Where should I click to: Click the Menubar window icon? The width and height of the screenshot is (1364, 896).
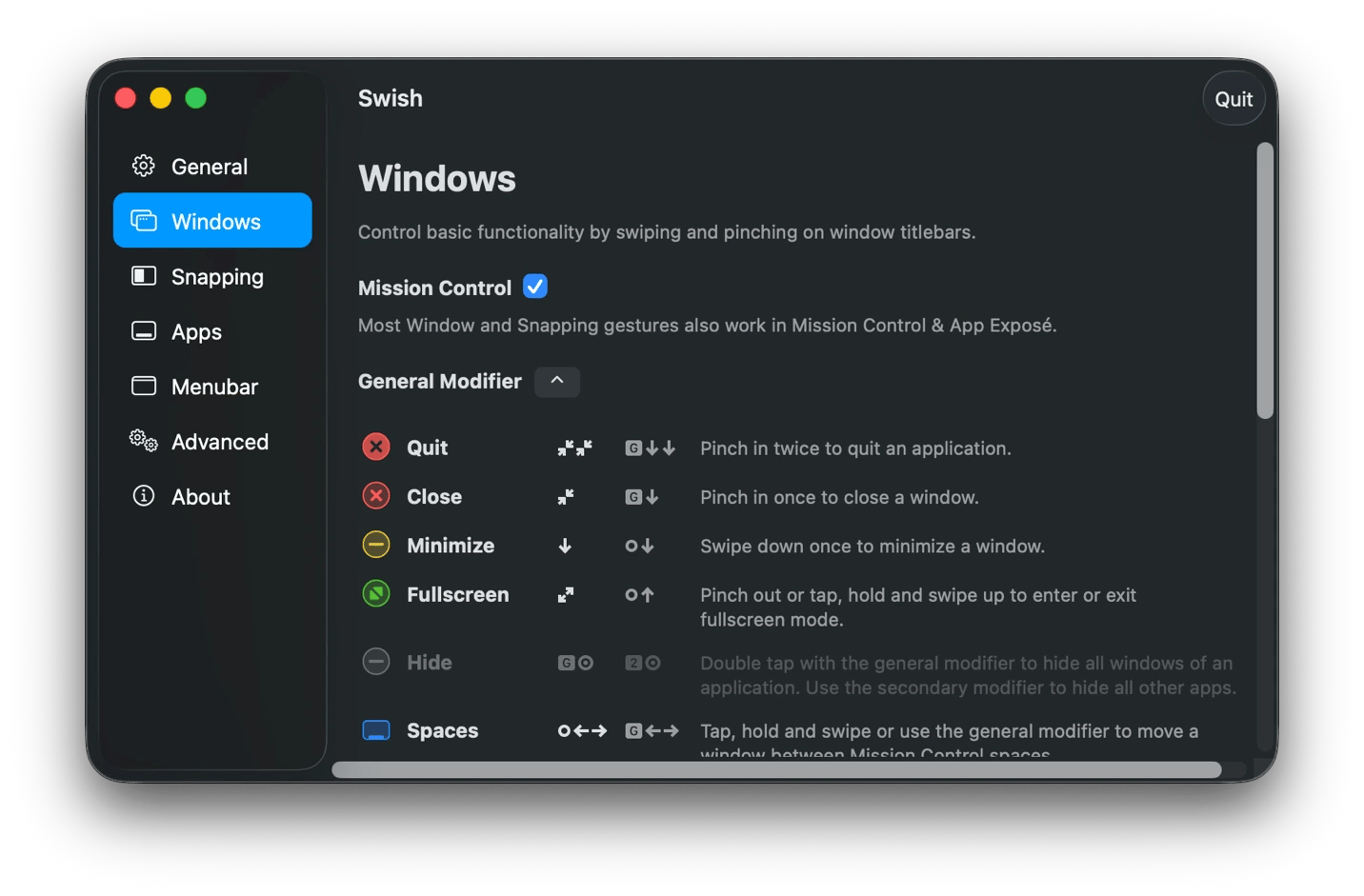pyautogui.click(x=144, y=386)
